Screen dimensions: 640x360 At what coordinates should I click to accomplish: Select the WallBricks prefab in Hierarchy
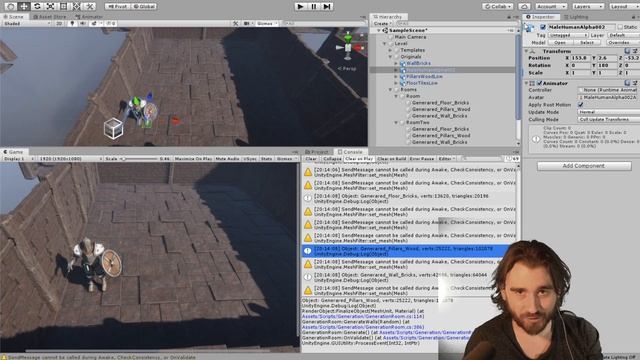point(418,63)
